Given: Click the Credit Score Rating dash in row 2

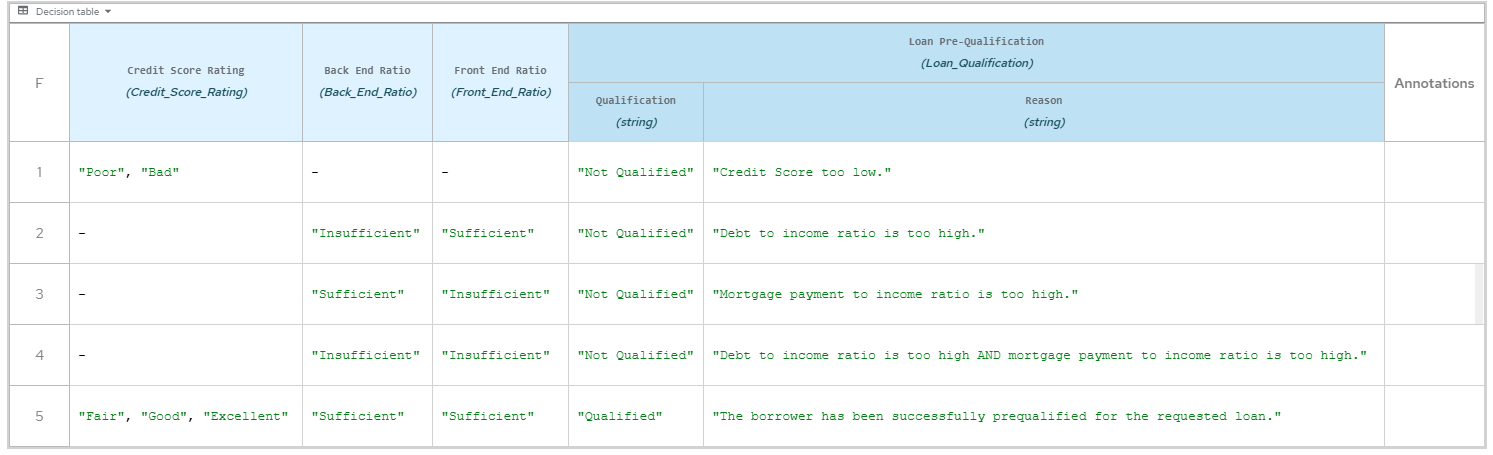Looking at the screenshot, I should [186, 233].
